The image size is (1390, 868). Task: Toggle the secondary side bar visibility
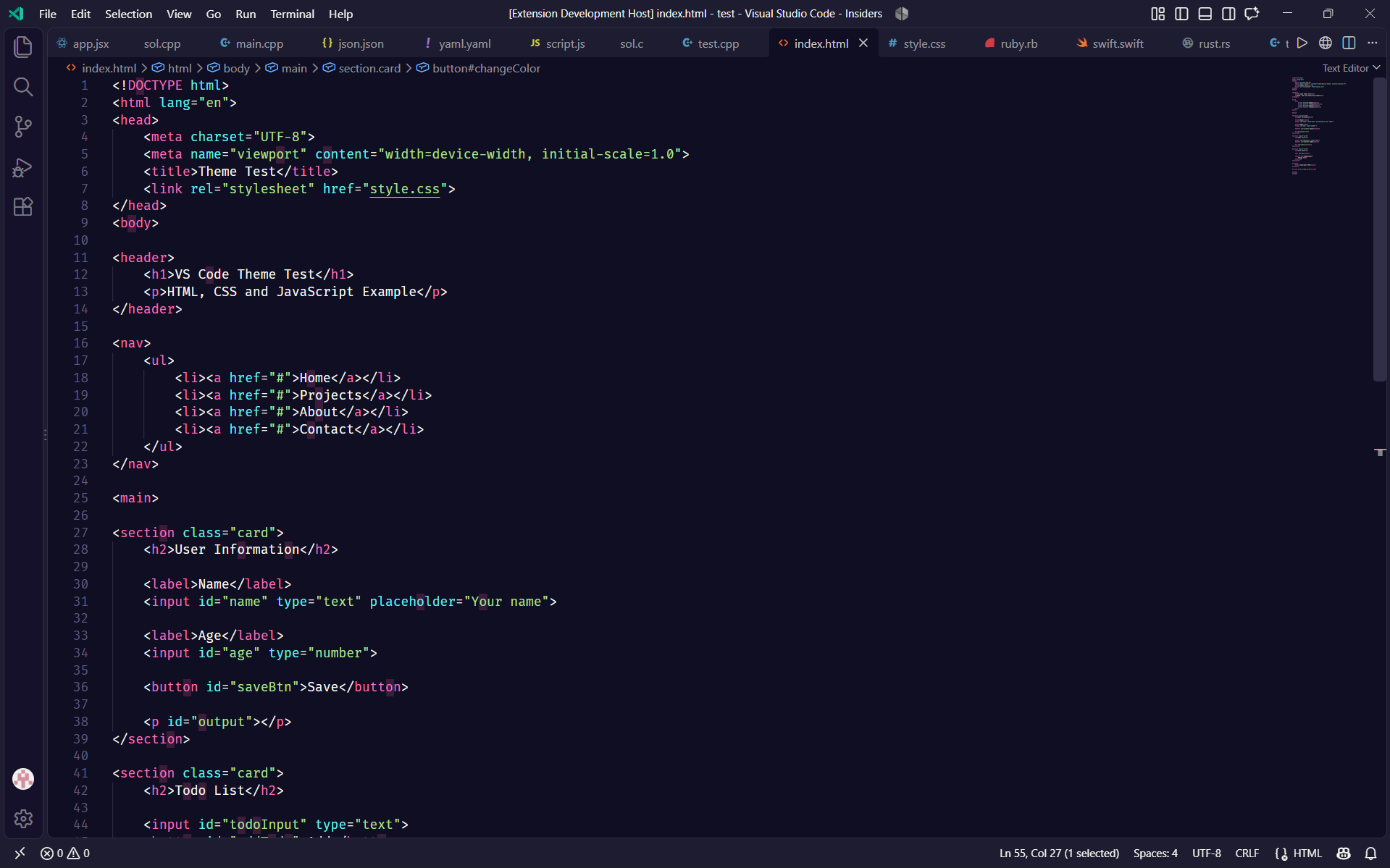1228,14
